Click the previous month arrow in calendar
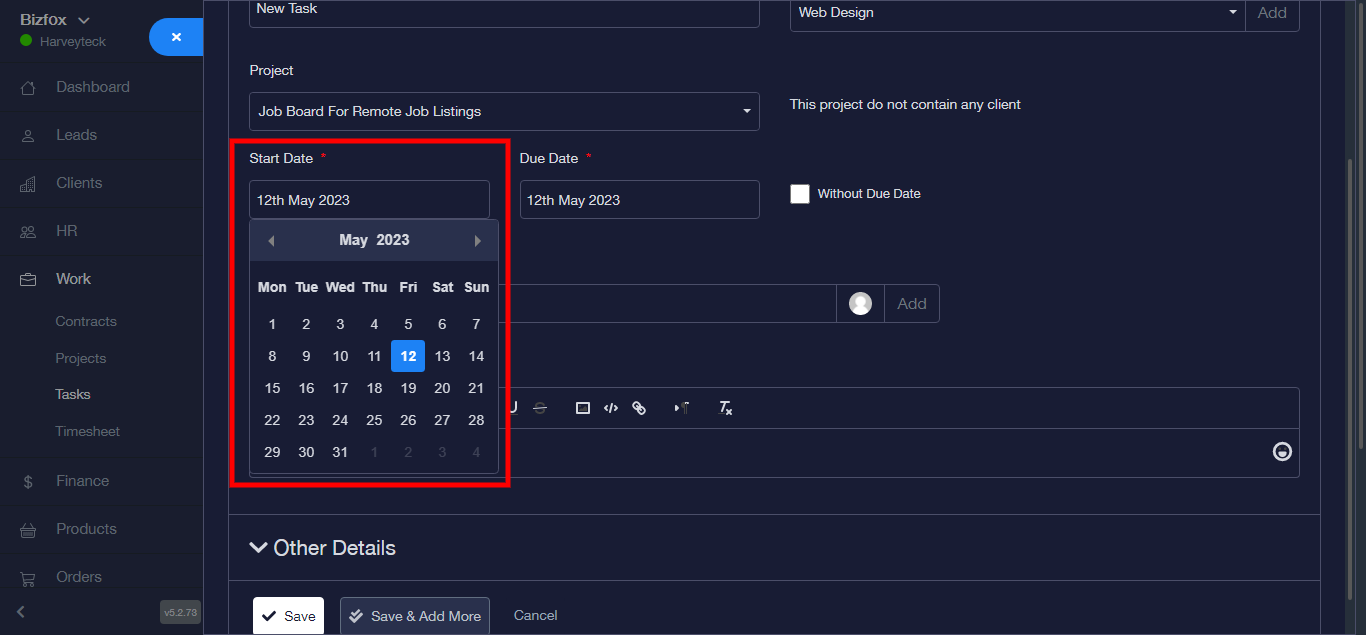The image size is (1366, 635). (271, 241)
